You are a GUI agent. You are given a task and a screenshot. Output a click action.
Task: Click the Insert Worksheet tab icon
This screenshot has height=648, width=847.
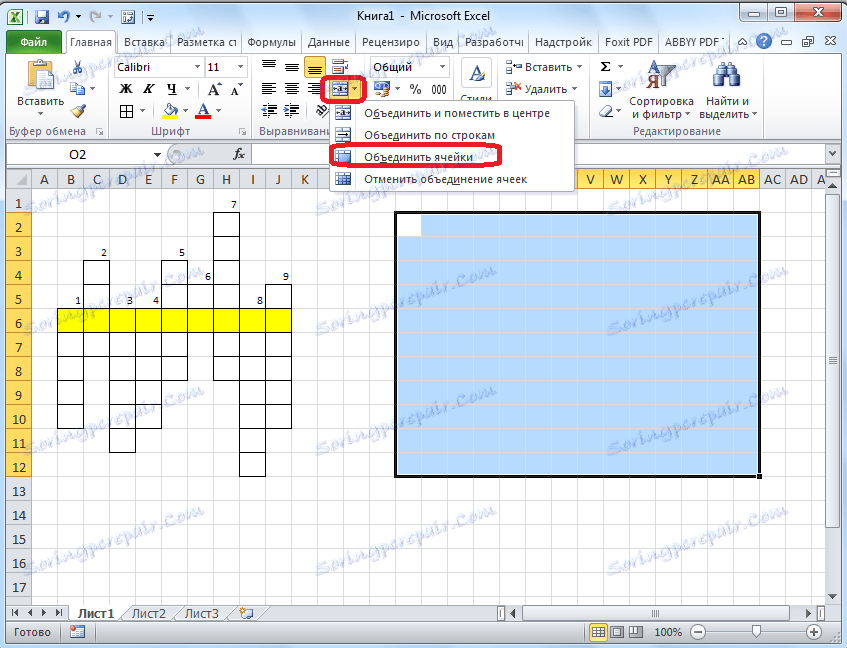[x=246, y=613]
